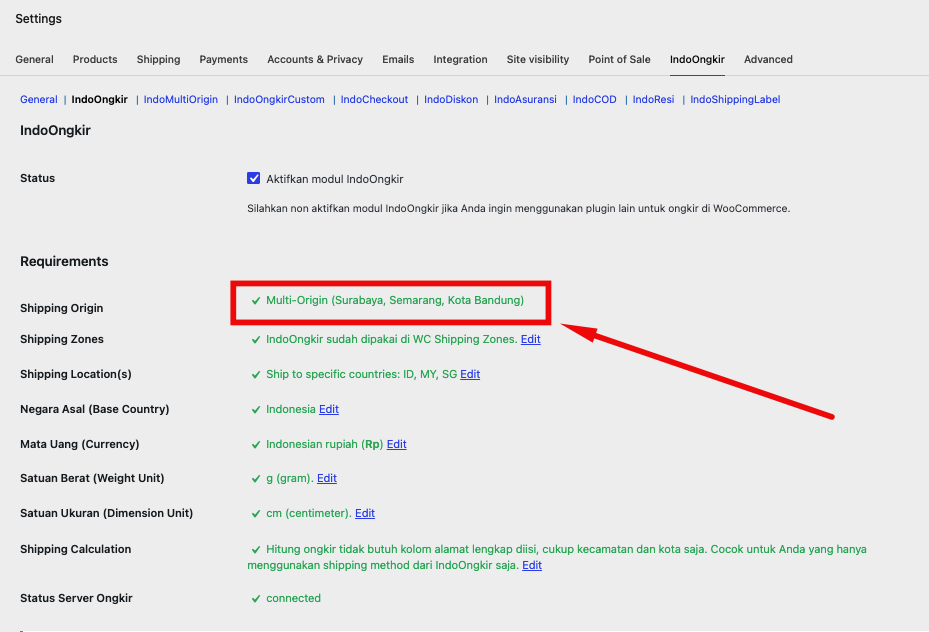The height and width of the screenshot is (632, 929).
Task: Click the cm (centimeter) checkmark icon
Action: [x=256, y=514]
